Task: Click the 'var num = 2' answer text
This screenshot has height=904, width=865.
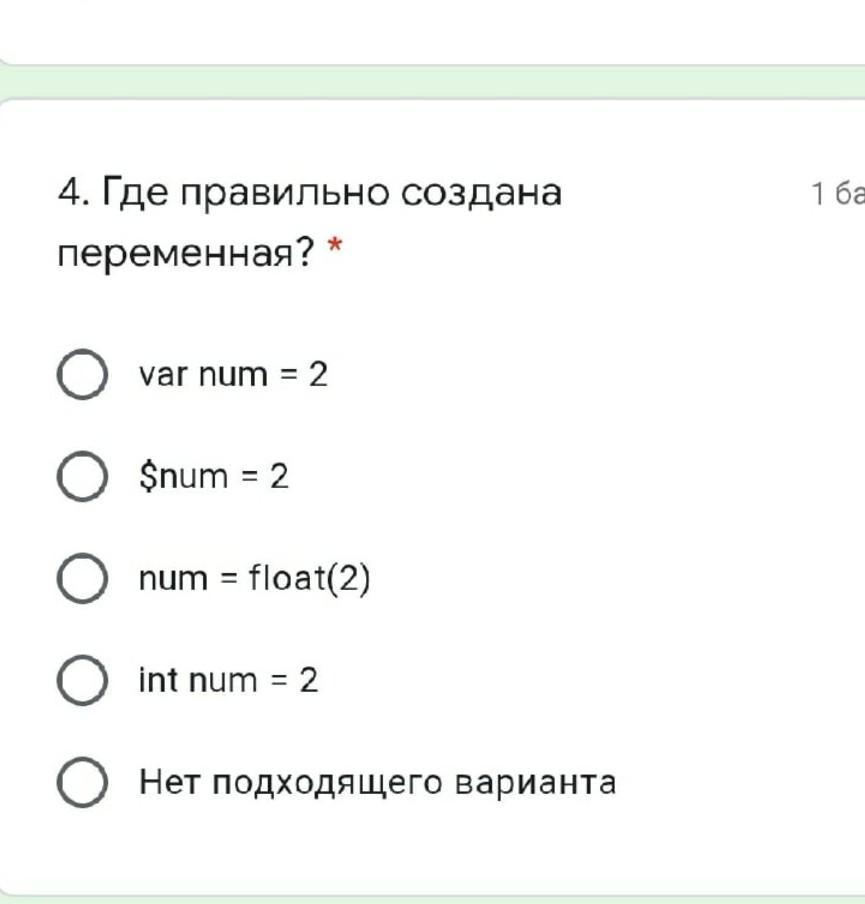Action: click(x=233, y=375)
